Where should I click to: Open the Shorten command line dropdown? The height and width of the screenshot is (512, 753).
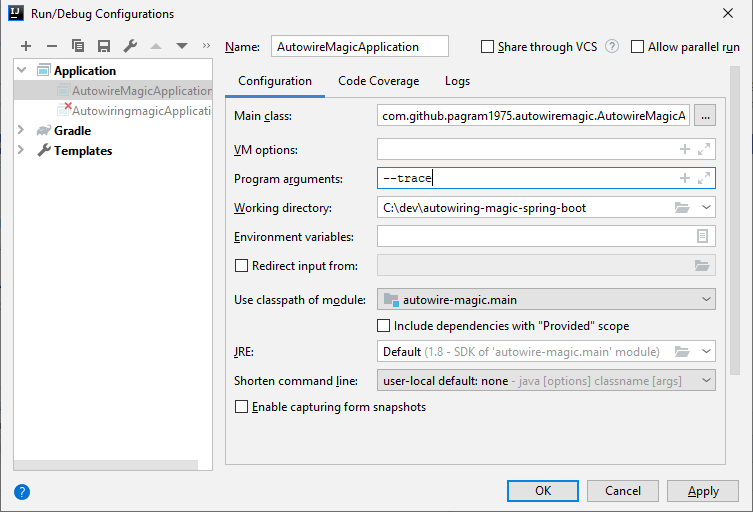[546, 380]
